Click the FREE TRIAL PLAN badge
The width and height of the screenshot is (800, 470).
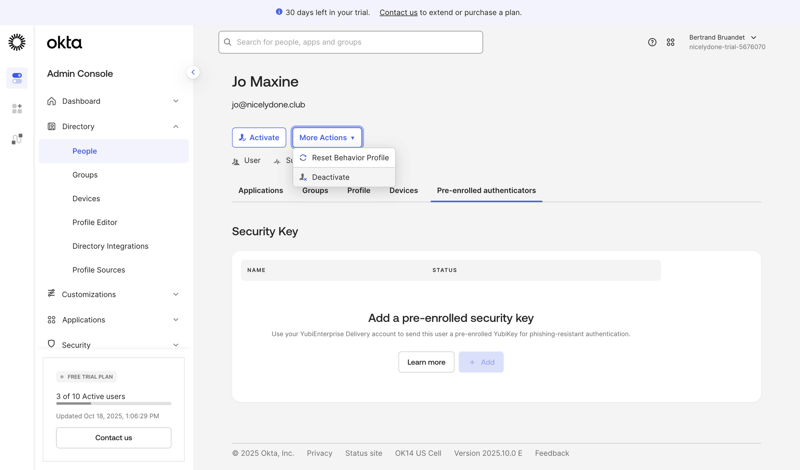[x=87, y=377]
